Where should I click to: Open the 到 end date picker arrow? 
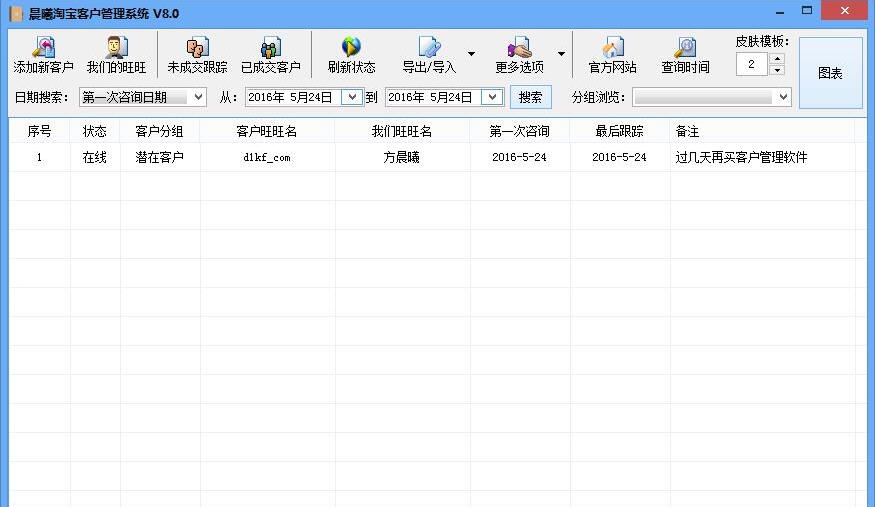(492, 97)
